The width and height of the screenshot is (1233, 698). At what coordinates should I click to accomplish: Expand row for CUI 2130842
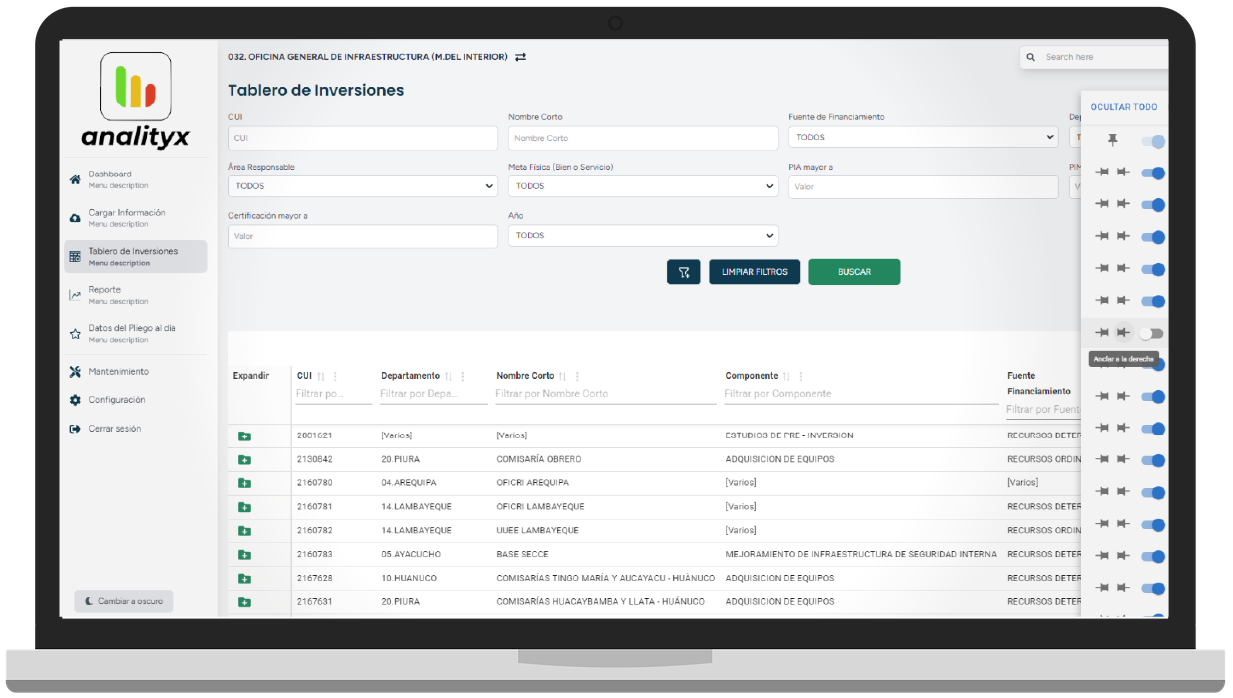click(244, 460)
